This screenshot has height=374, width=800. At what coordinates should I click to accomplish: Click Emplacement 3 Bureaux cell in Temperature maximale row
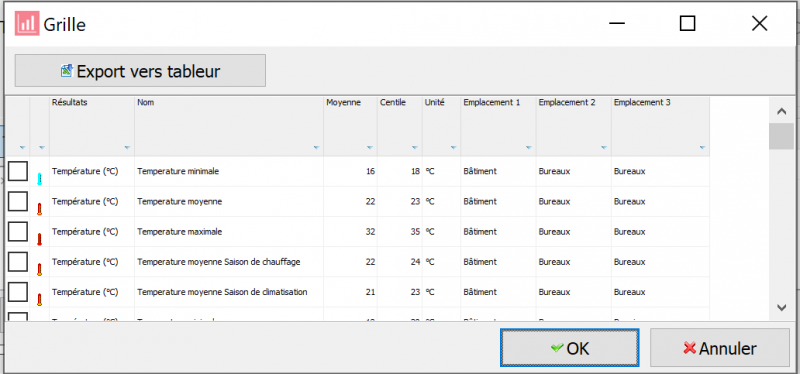[x=661, y=232]
